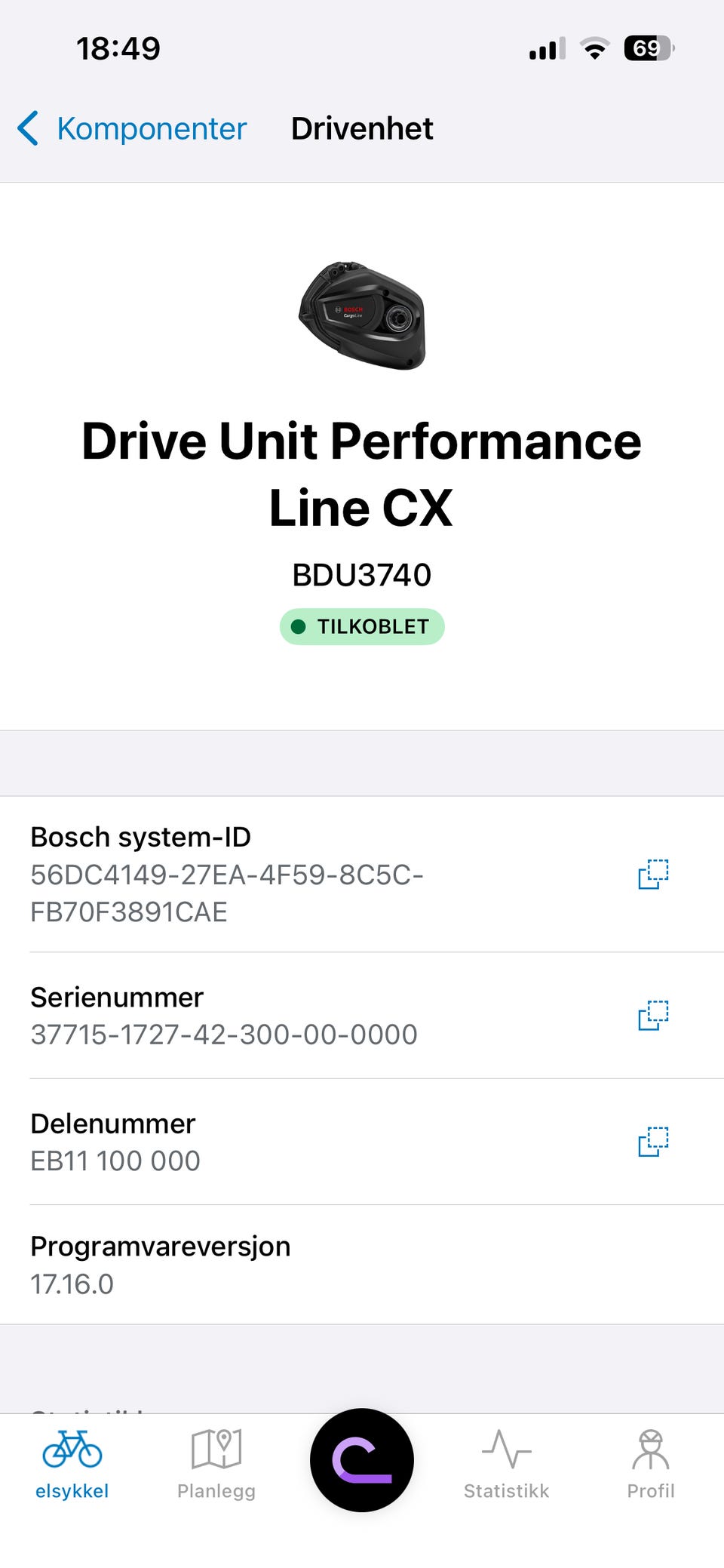
Task: Tap the Bosch system-ID text
Action: click(x=140, y=837)
